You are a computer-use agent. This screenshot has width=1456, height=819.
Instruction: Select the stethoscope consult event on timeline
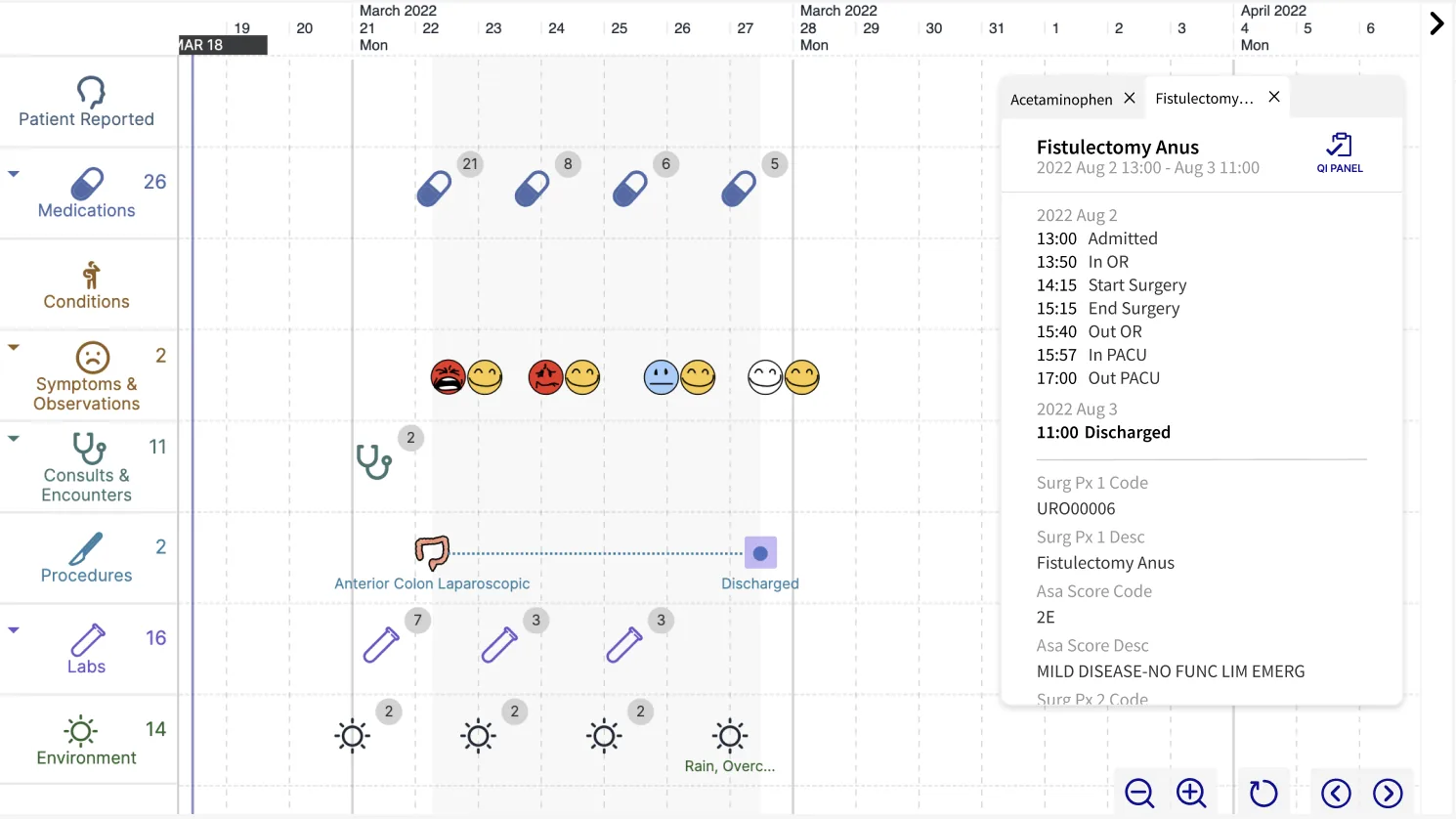pyautogui.click(x=373, y=461)
